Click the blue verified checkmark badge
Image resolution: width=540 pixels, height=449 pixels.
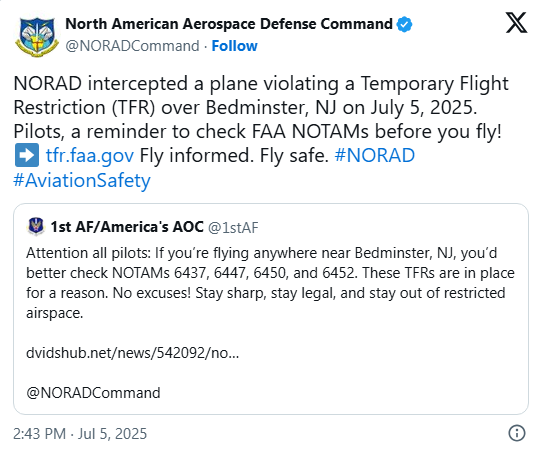(x=404, y=24)
